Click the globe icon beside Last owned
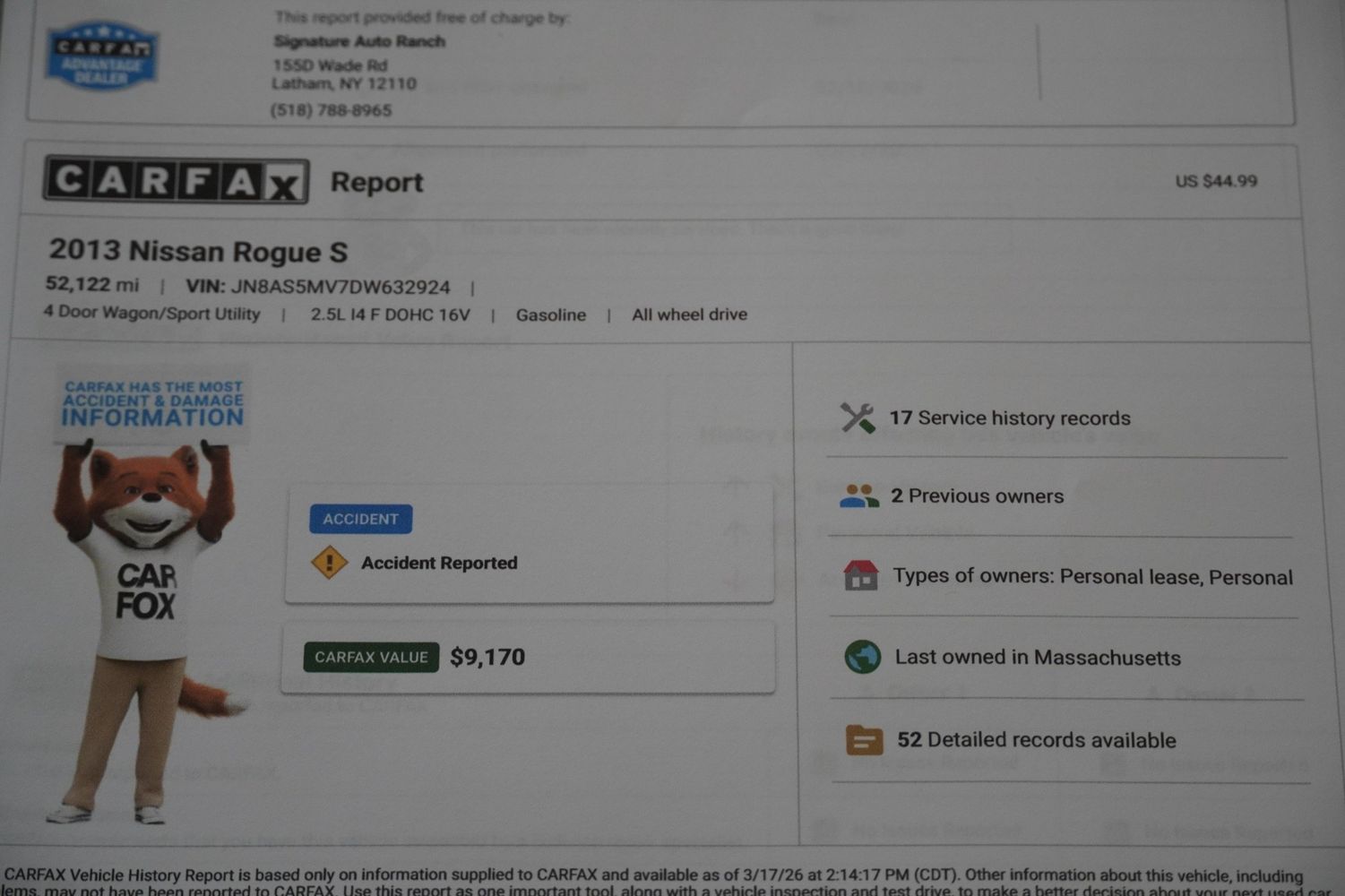The image size is (1345, 896). (x=862, y=657)
